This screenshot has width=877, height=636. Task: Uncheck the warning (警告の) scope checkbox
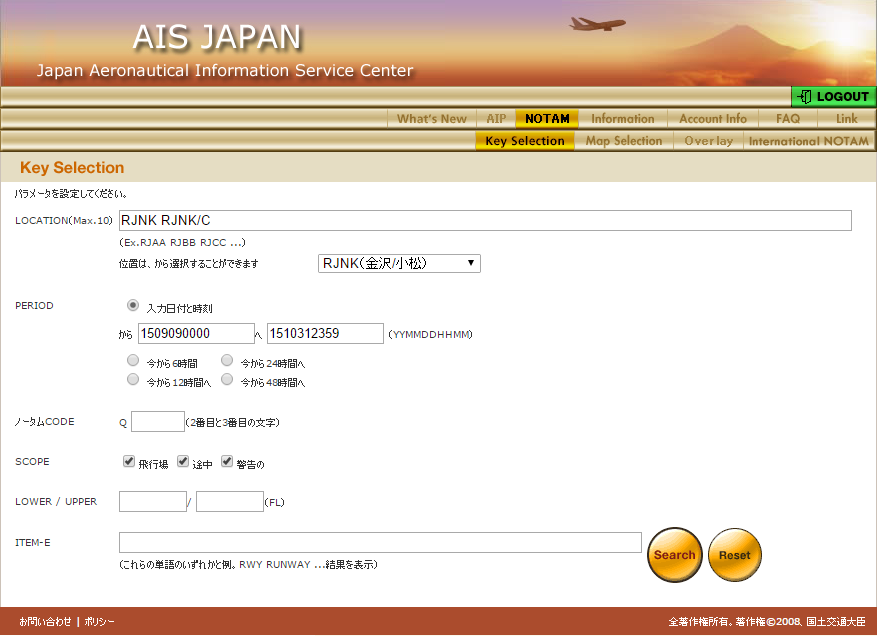tap(227, 461)
